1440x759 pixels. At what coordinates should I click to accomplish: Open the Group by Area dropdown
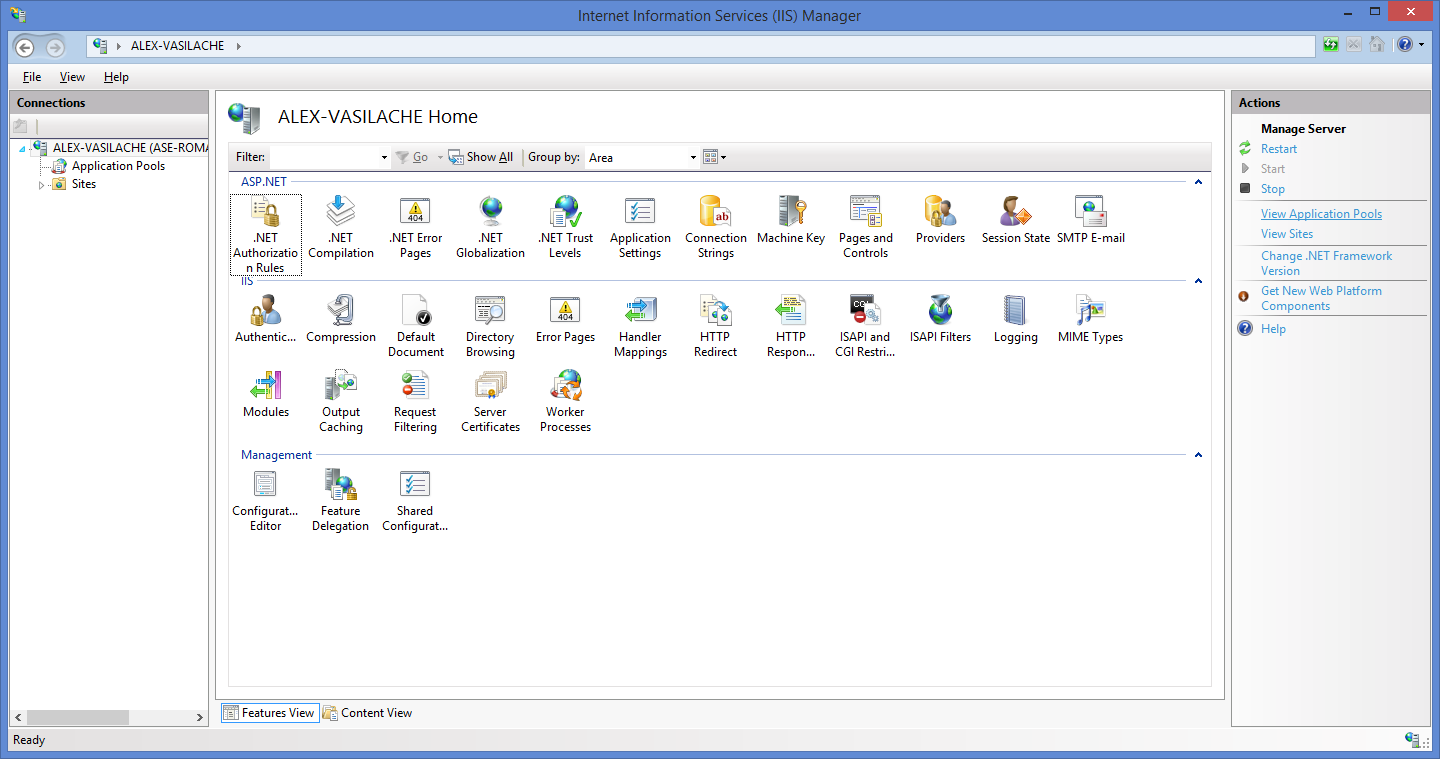coord(693,158)
